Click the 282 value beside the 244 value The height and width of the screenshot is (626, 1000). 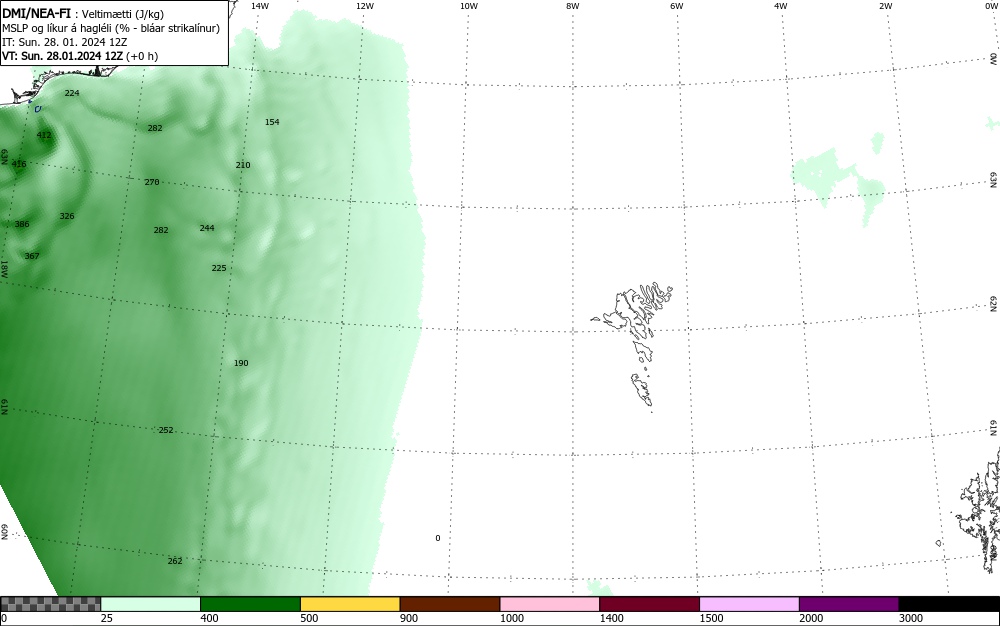tap(161, 230)
